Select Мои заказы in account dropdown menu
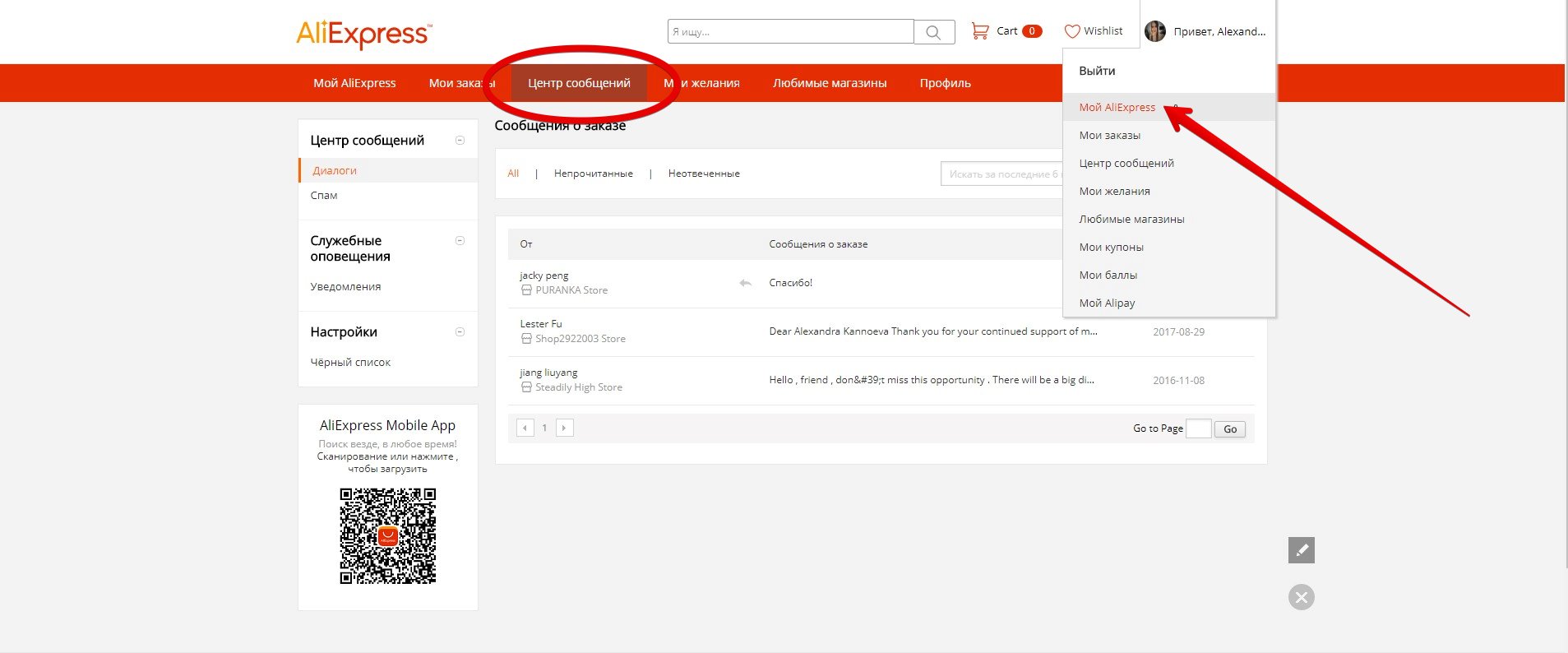Viewport: 1568px width, 653px height. pos(1109,135)
